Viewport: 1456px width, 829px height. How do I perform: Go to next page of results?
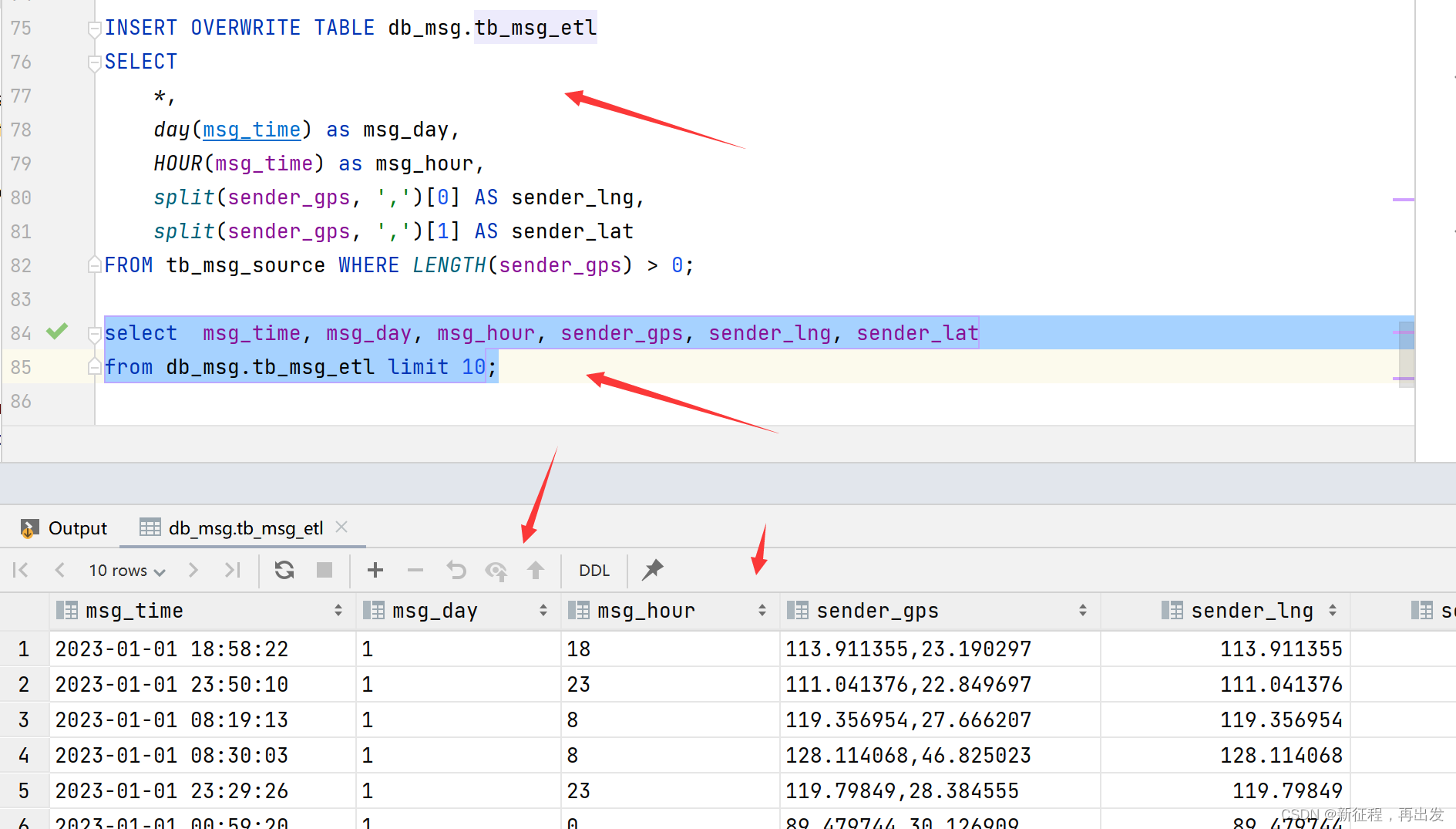193,570
